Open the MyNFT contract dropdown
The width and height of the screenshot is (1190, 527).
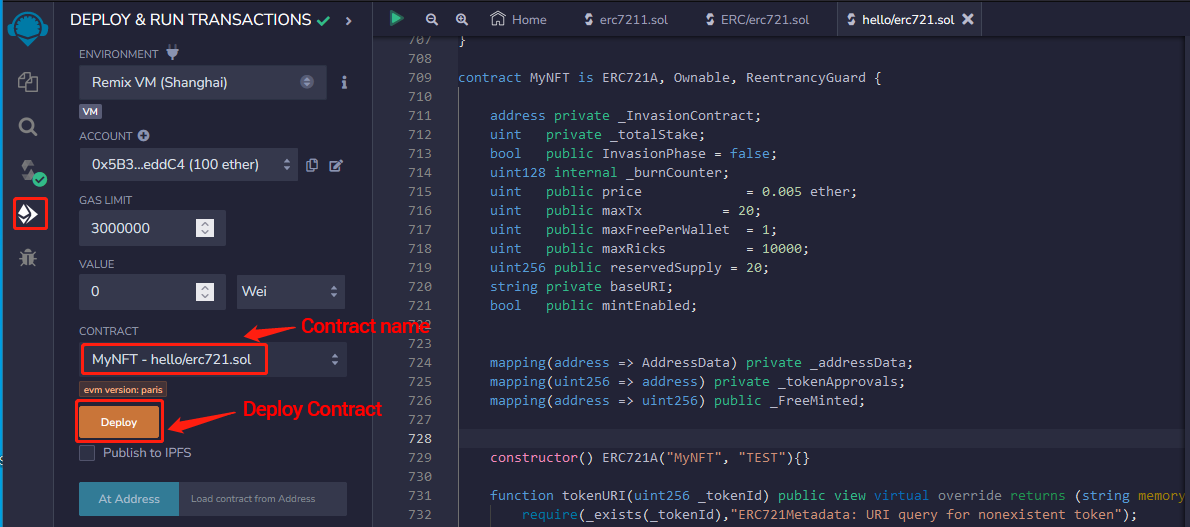pyautogui.click(x=212, y=359)
